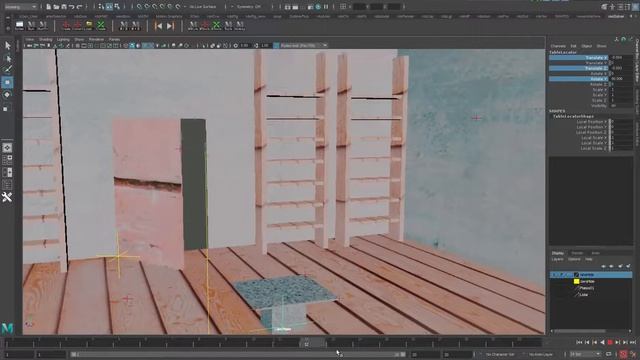This screenshot has width=640, height=360.
Task: Choose the Paint Selection brush tool
Action: click(x=7, y=69)
